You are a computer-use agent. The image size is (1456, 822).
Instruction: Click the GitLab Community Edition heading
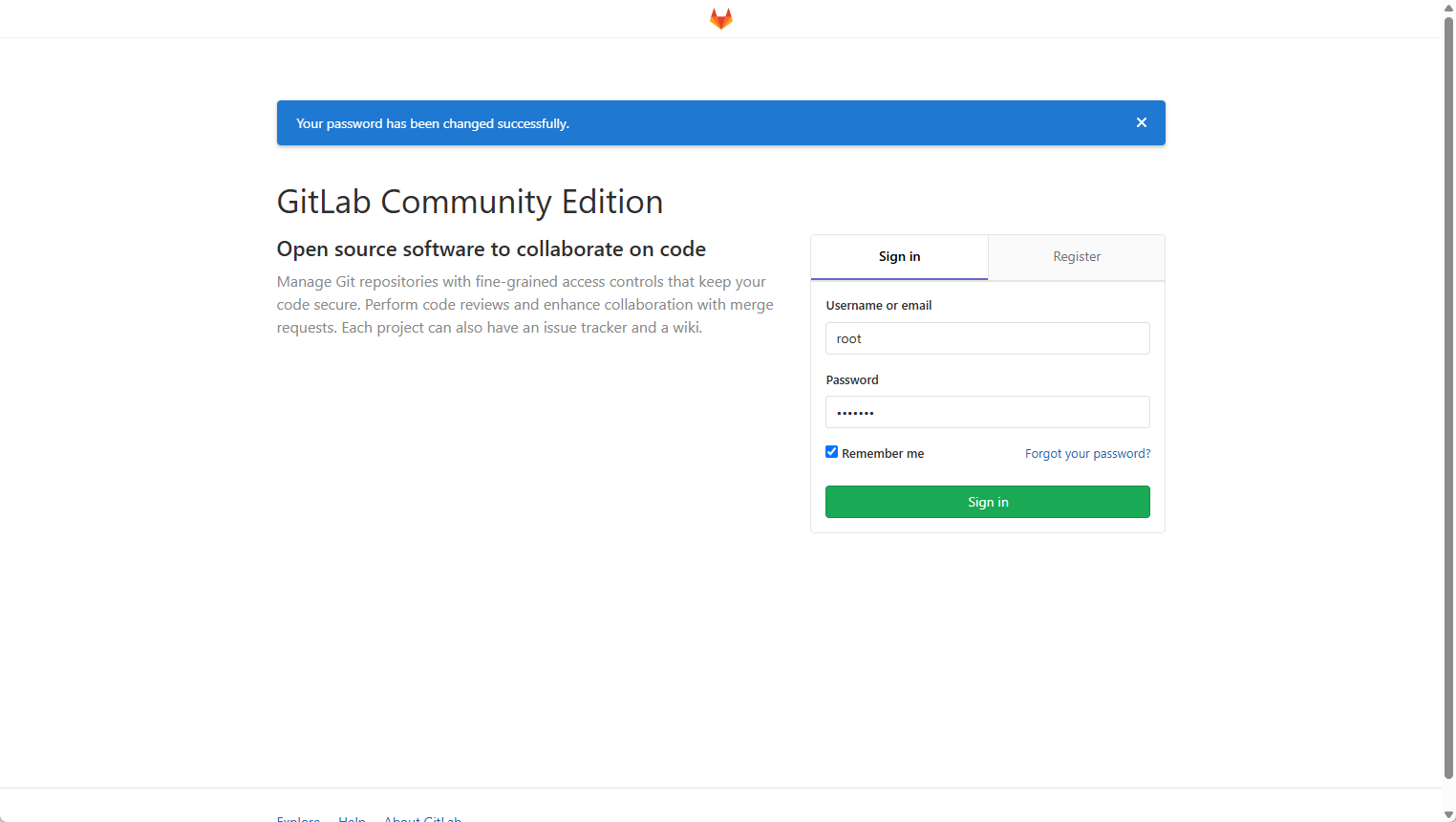point(470,203)
